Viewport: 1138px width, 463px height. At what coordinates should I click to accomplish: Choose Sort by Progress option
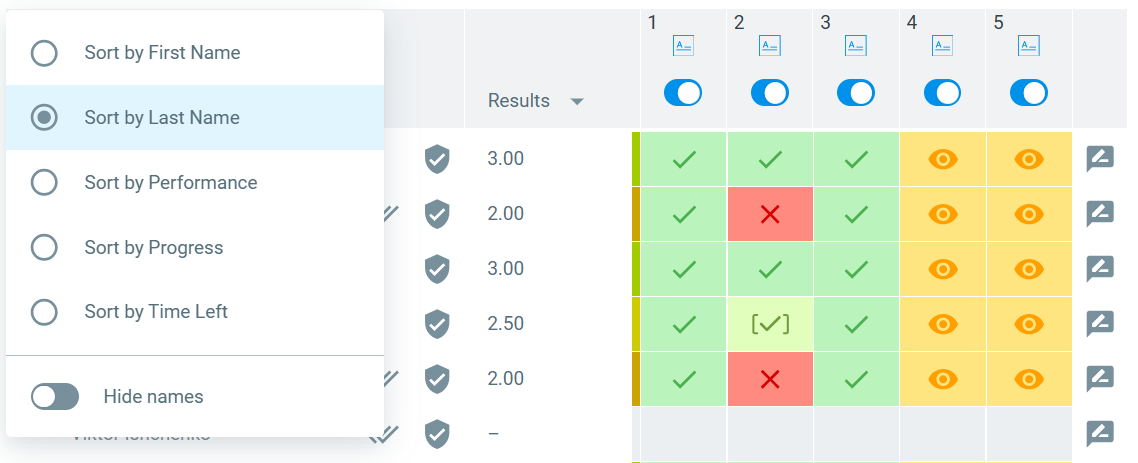[153, 248]
